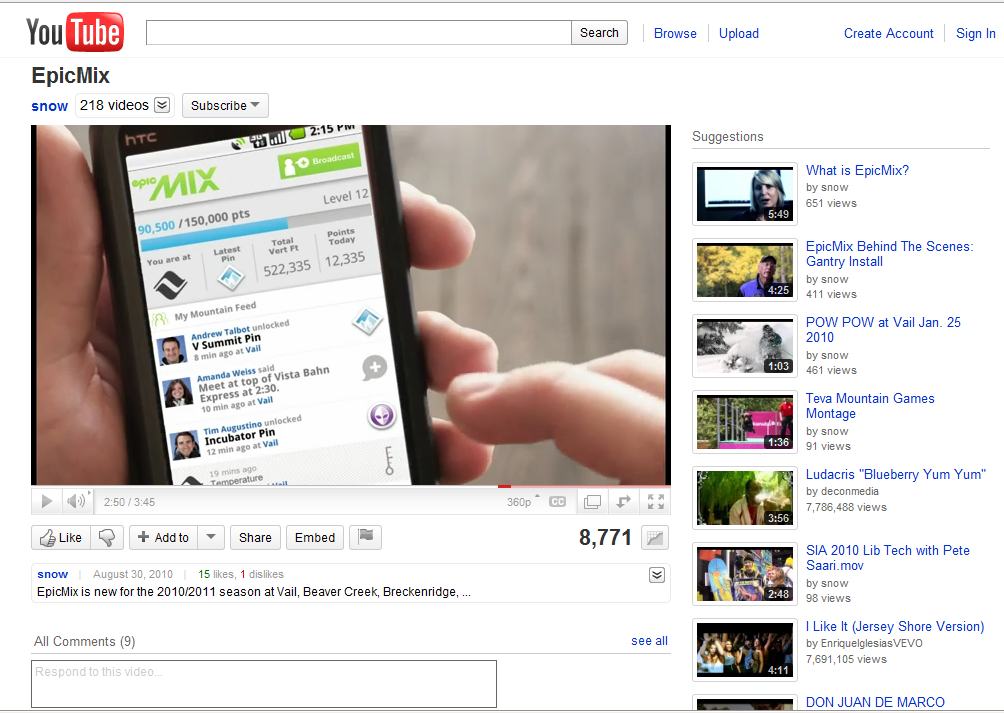Click the Respond to this video text box
Screen dimensions: 1004x713
coord(264,684)
